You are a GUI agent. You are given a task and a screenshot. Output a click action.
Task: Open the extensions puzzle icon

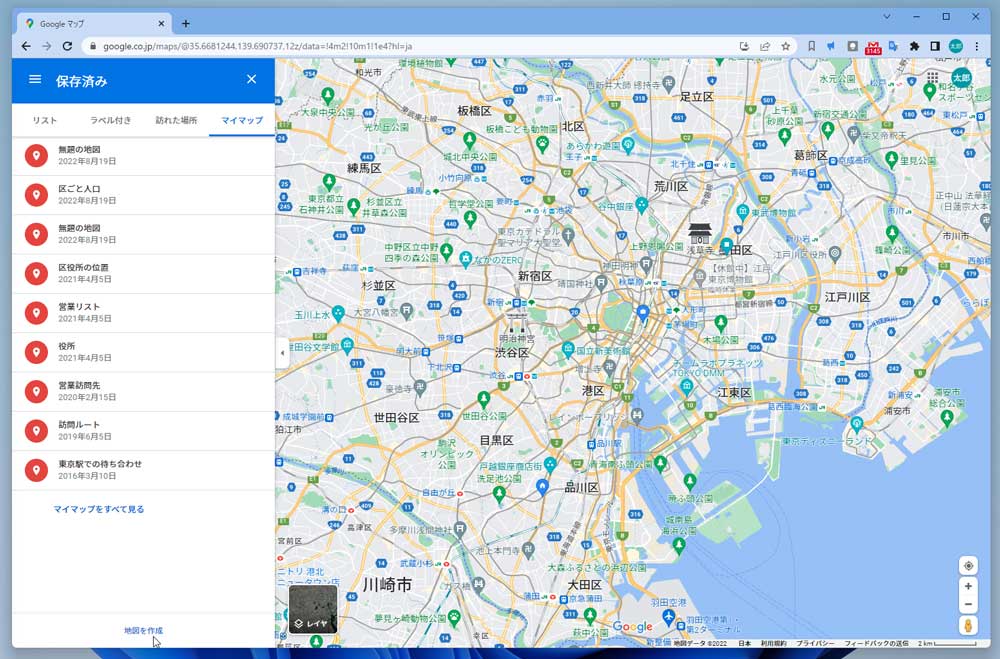[915, 46]
